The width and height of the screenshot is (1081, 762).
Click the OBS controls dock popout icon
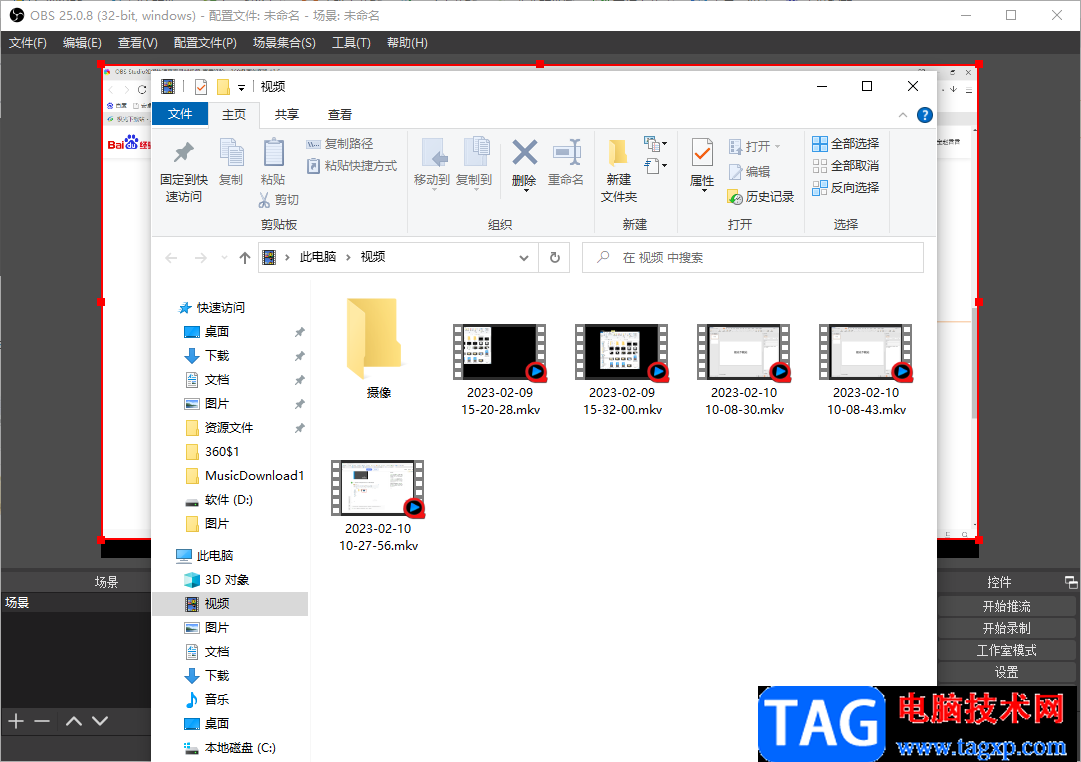point(1071,582)
